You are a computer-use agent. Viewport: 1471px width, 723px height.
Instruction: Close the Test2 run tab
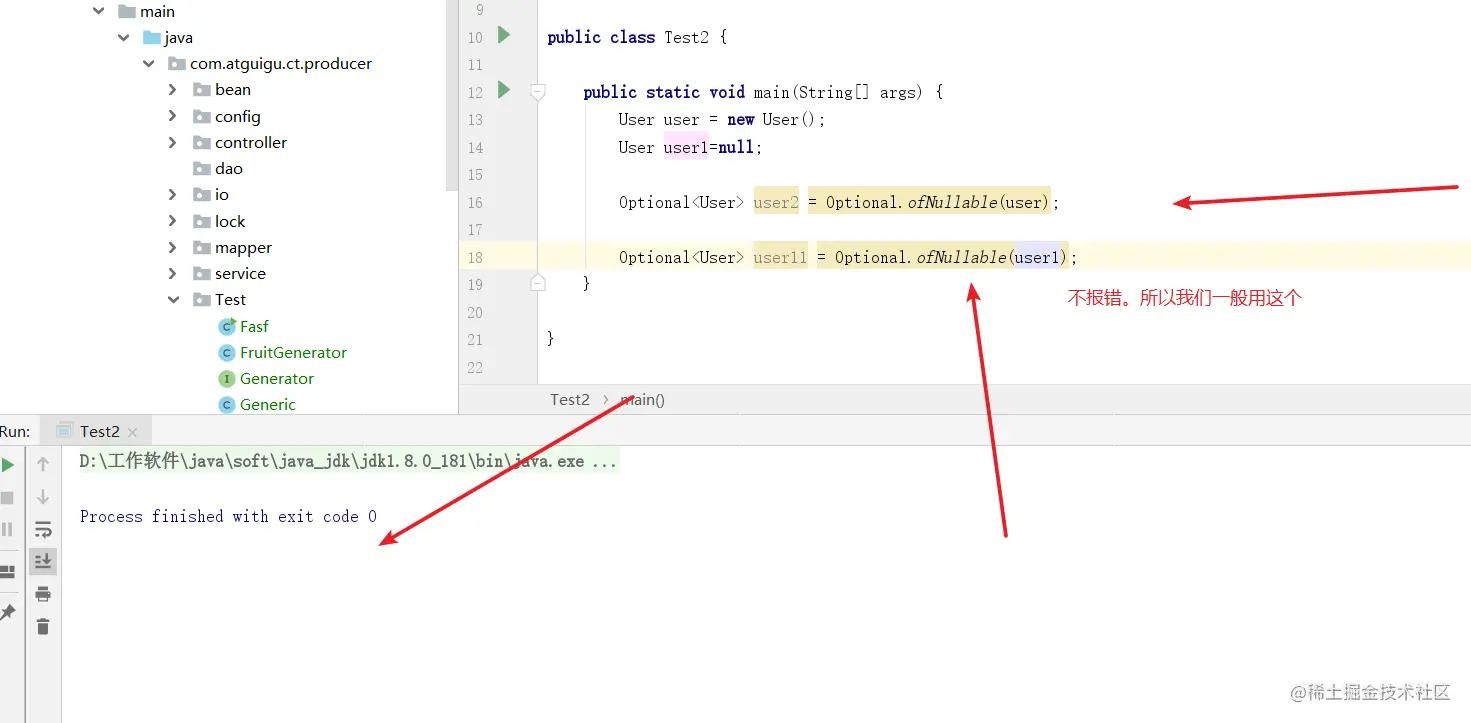pyautogui.click(x=132, y=433)
